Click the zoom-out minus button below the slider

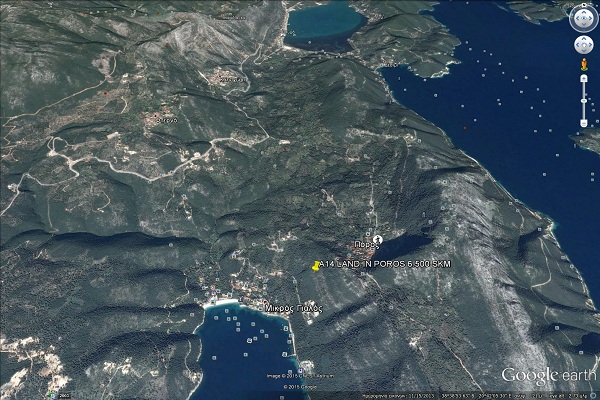coord(583,123)
